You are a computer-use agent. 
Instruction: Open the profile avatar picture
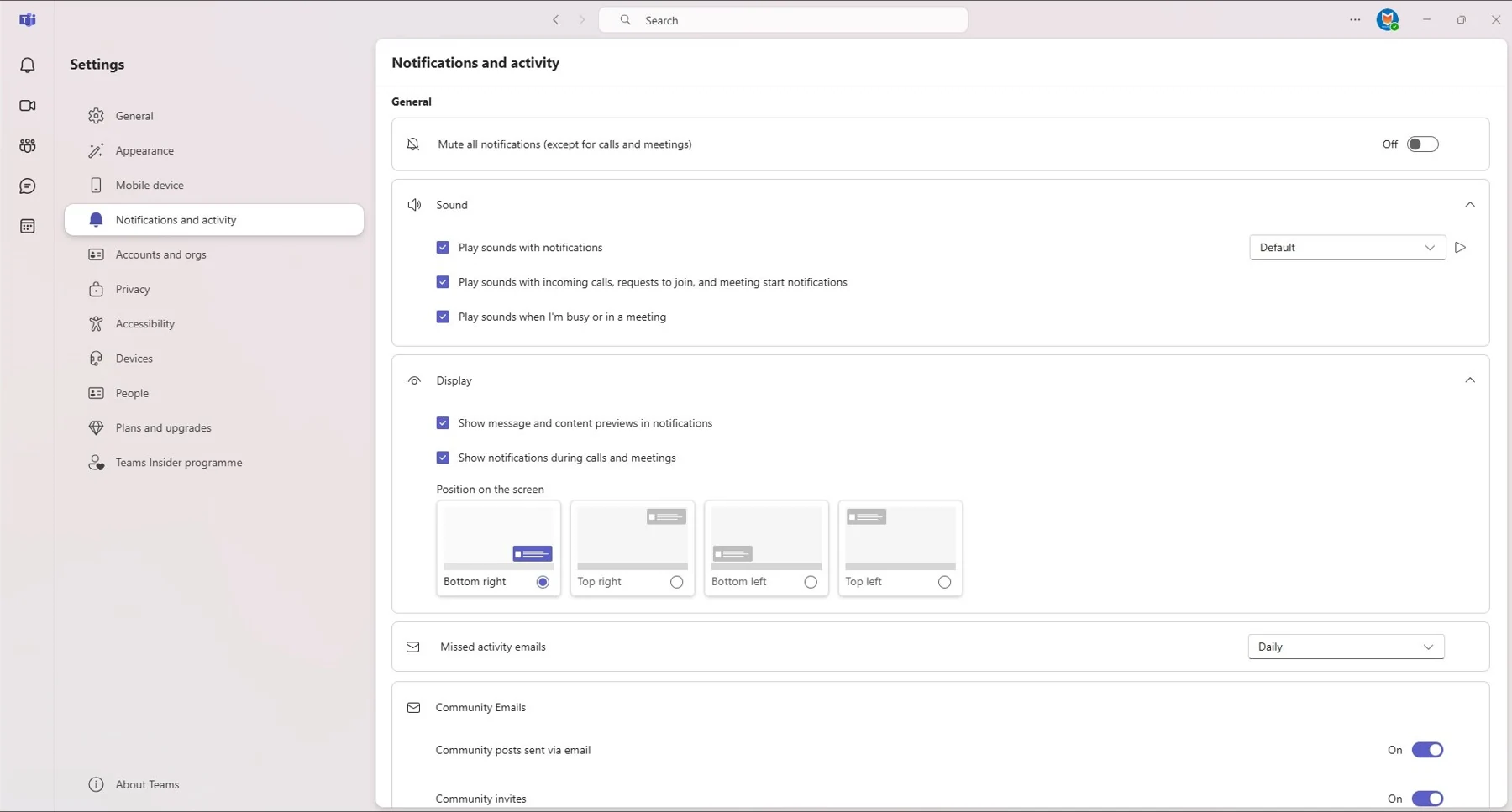(x=1388, y=19)
